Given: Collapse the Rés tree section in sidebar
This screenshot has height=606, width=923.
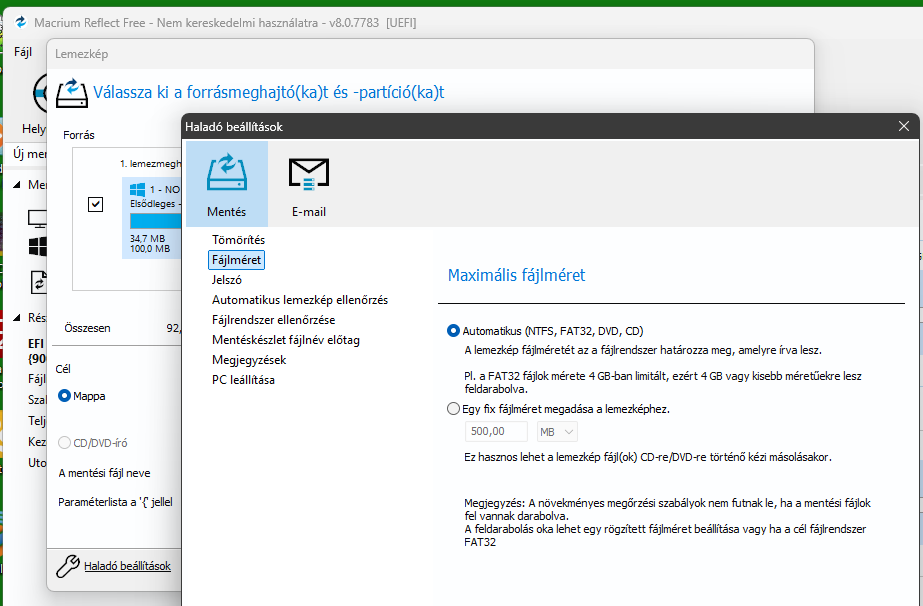Looking at the screenshot, I should (16, 318).
